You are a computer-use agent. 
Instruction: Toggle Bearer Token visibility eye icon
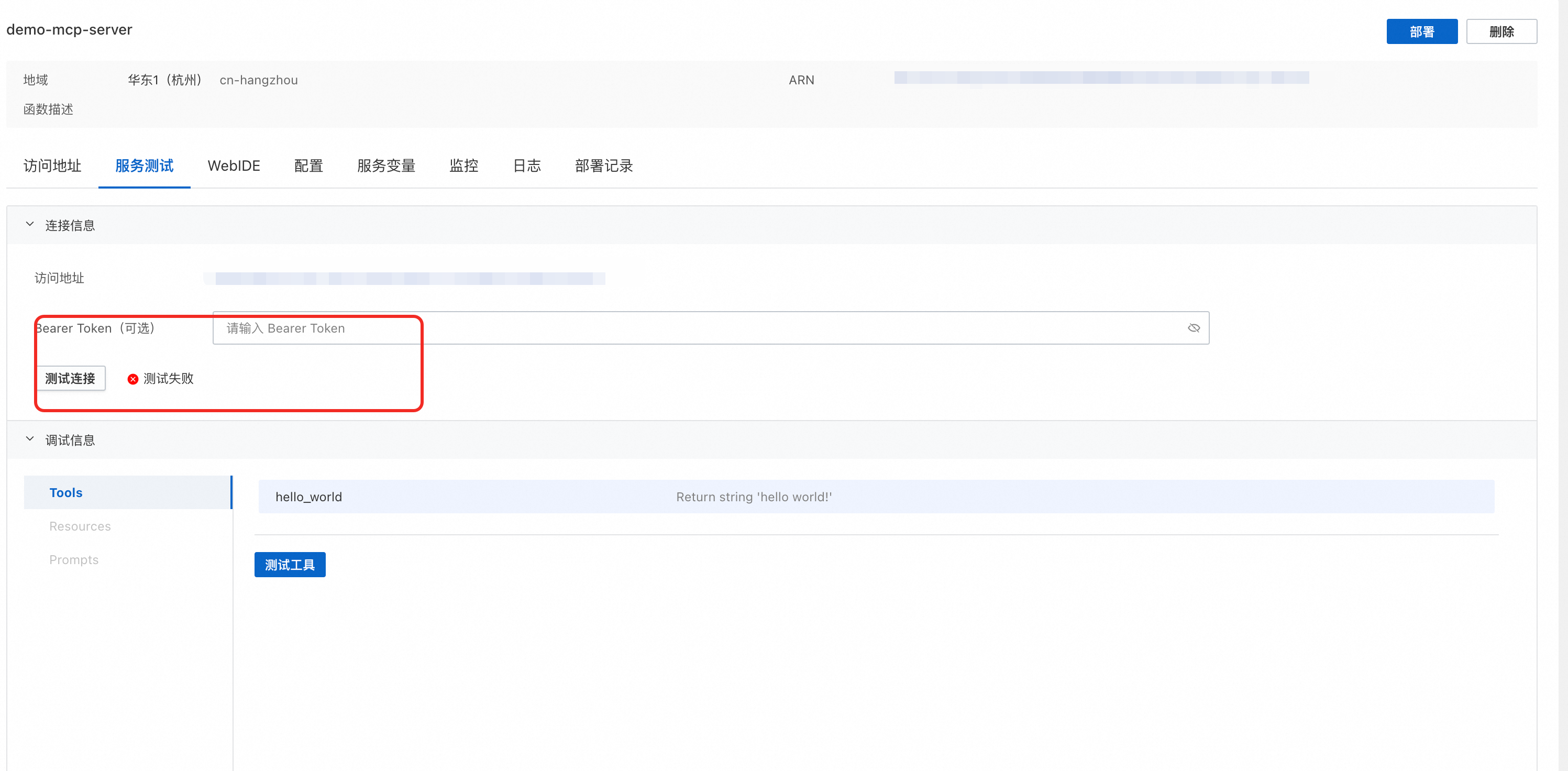[1193, 328]
